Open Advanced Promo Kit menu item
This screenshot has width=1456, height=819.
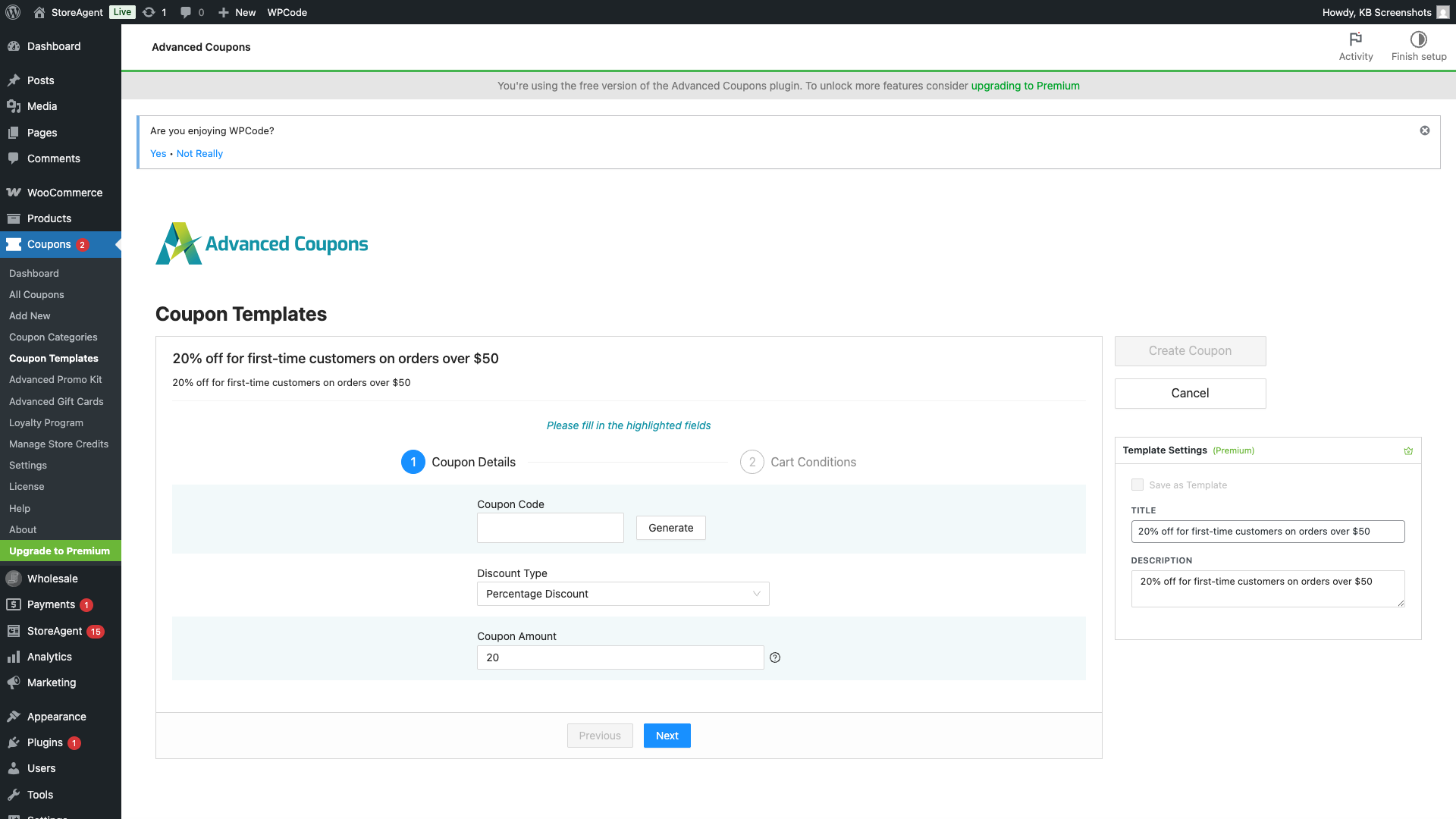(55, 379)
